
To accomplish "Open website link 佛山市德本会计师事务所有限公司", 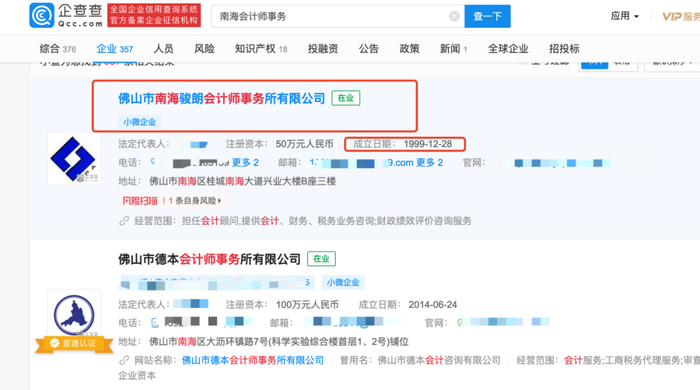I will (253, 361).
